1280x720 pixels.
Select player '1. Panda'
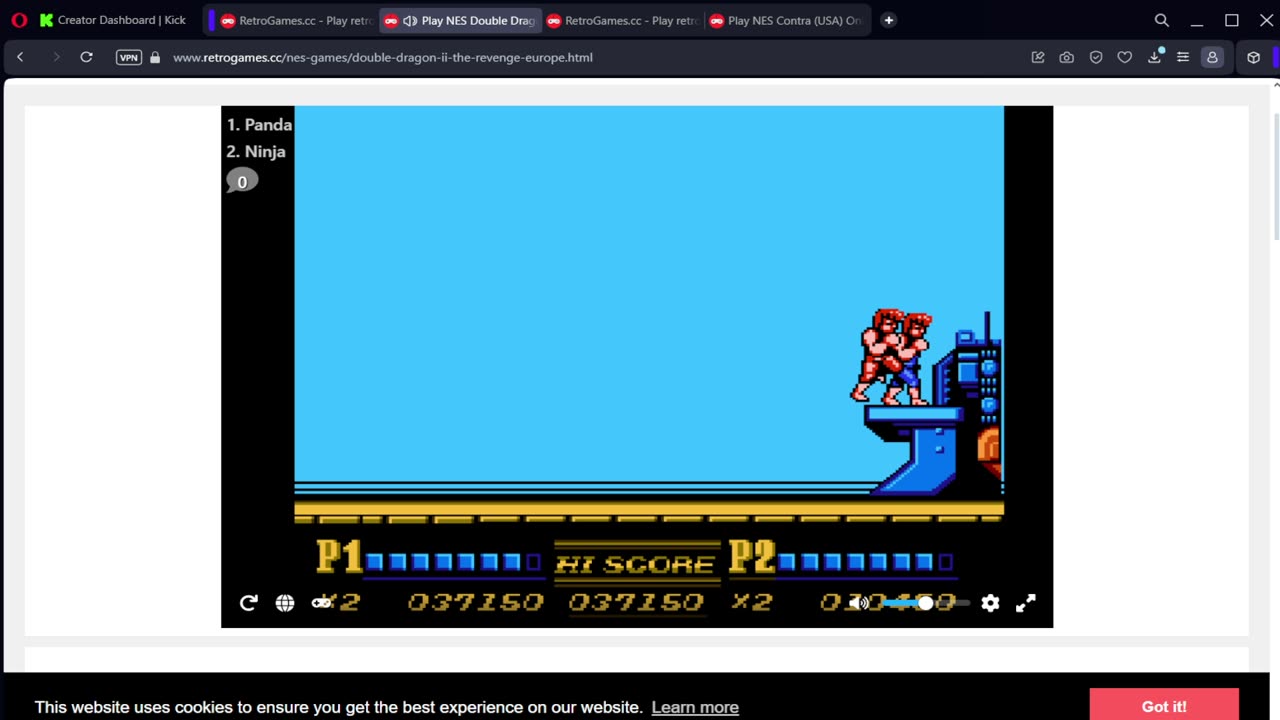[259, 125]
